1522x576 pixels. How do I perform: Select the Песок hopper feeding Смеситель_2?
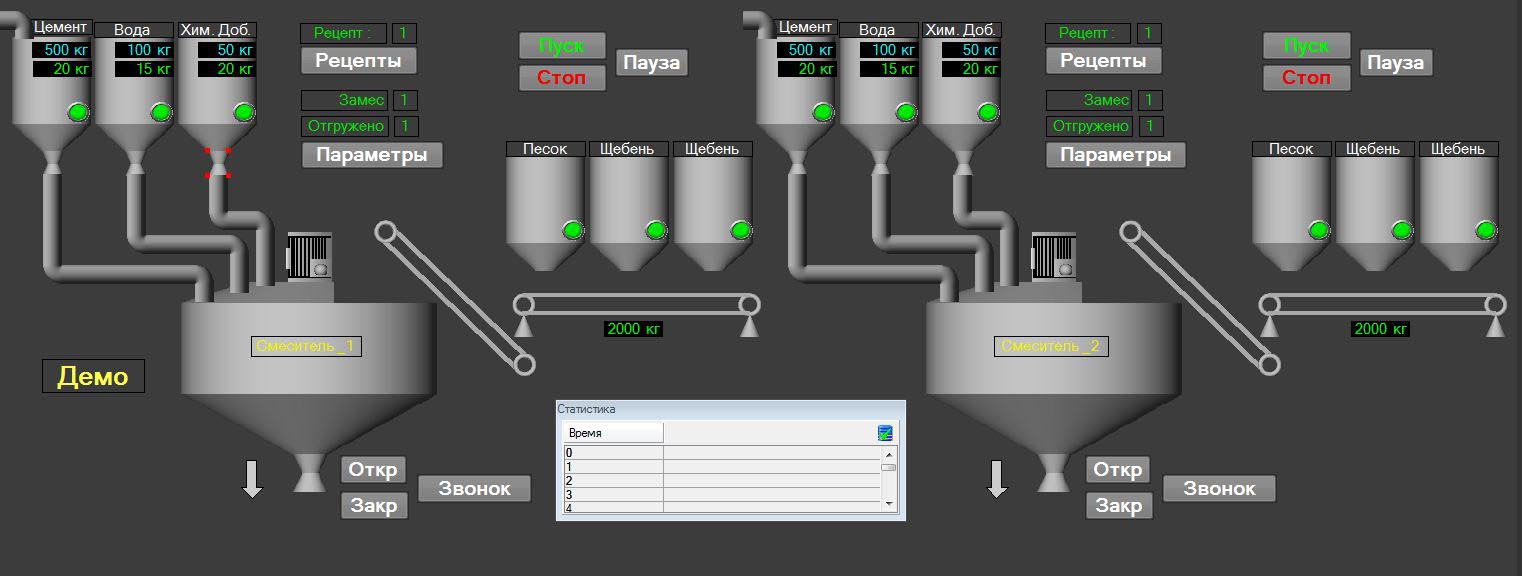(1291, 212)
